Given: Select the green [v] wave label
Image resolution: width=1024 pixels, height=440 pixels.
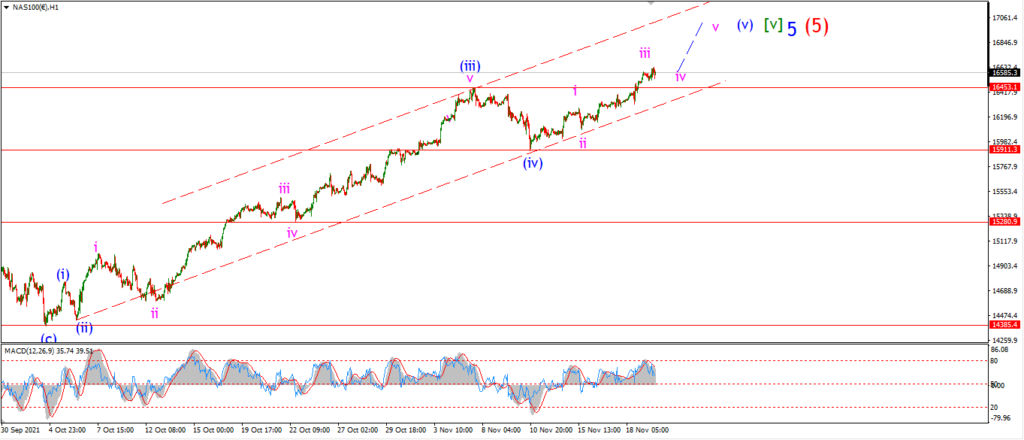Looking at the screenshot, I should tap(773, 25).
